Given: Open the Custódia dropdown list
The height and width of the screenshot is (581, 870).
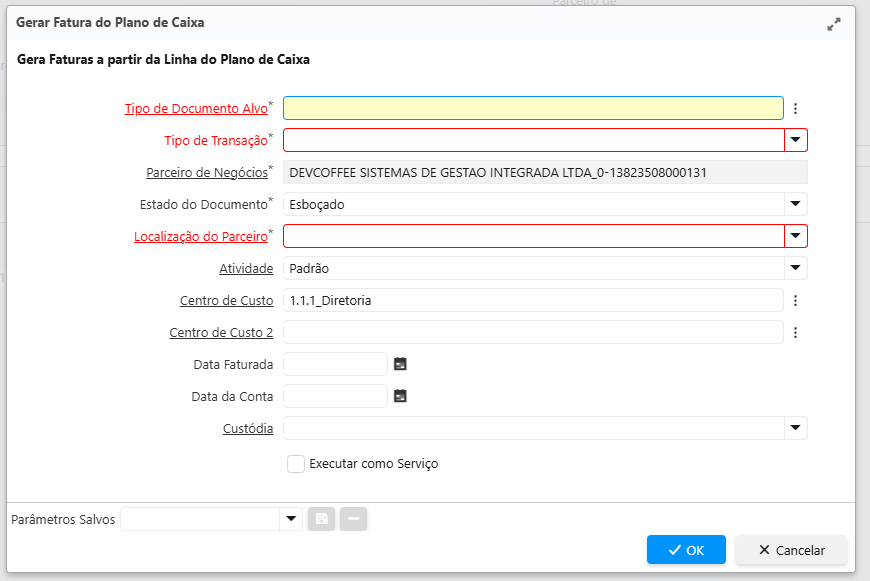Looking at the screenshot, I should point(796,428).
